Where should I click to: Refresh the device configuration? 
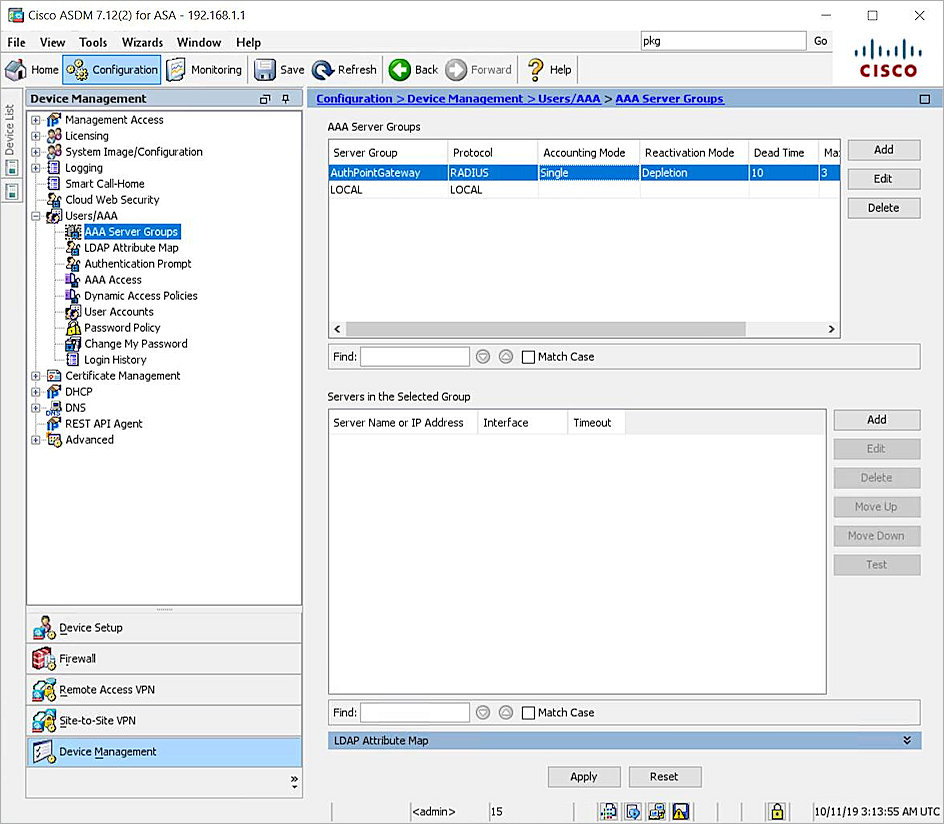[x=344, y=69]
